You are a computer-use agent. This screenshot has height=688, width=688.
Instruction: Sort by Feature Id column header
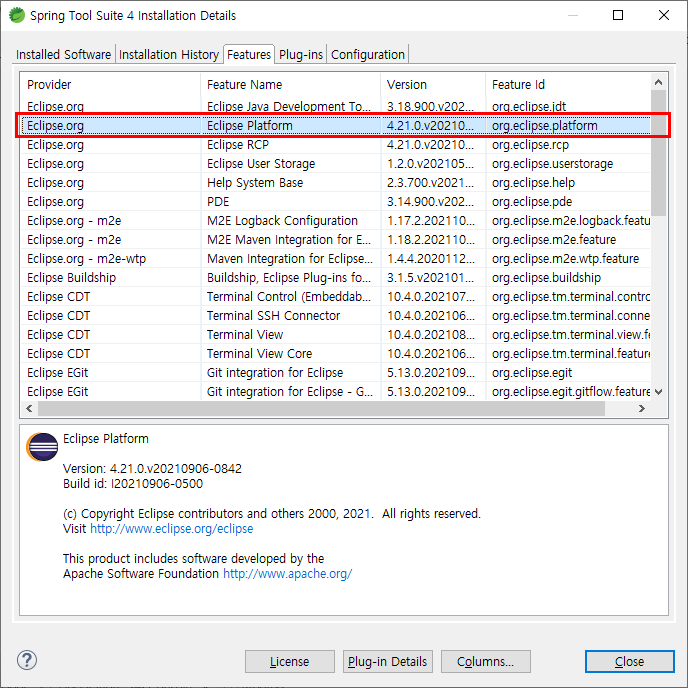568,84
